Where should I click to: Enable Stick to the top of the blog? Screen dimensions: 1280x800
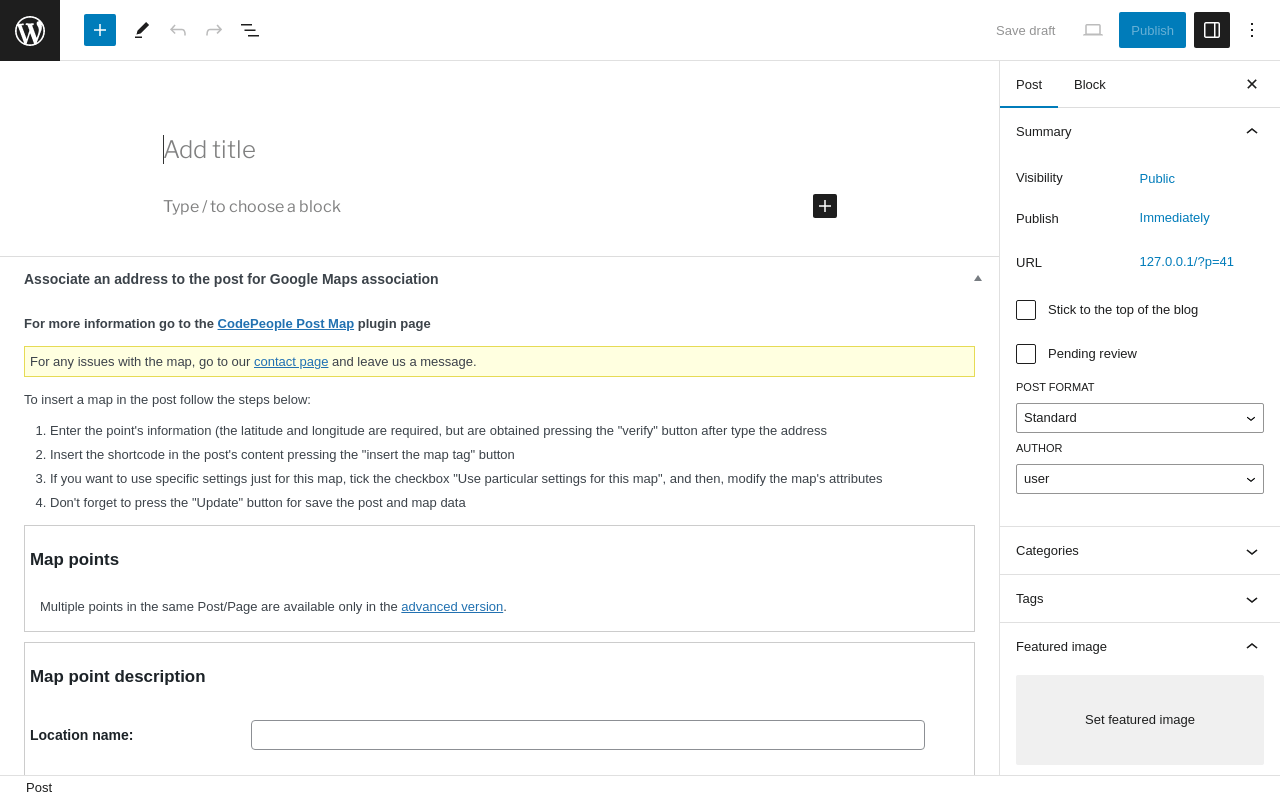click(x=1026, y=310)
